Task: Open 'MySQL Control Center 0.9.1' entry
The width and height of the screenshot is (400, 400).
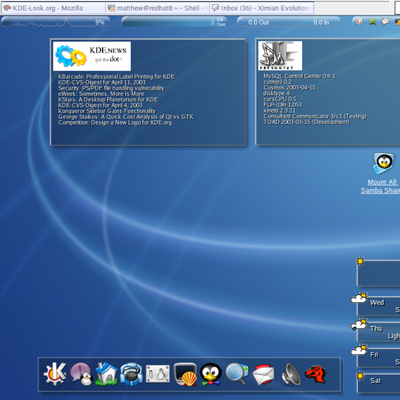Action: point(299,76)
